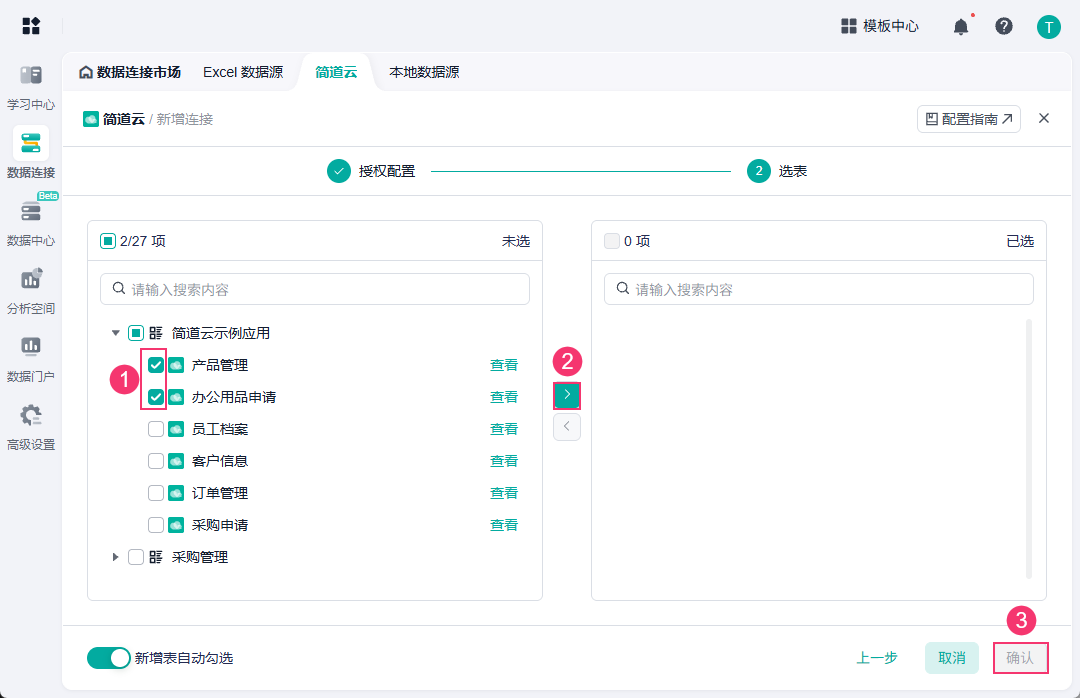Switch to 本地数据源 tab
This screenshot has height=698, width=1080.
(x=424, y=72)
